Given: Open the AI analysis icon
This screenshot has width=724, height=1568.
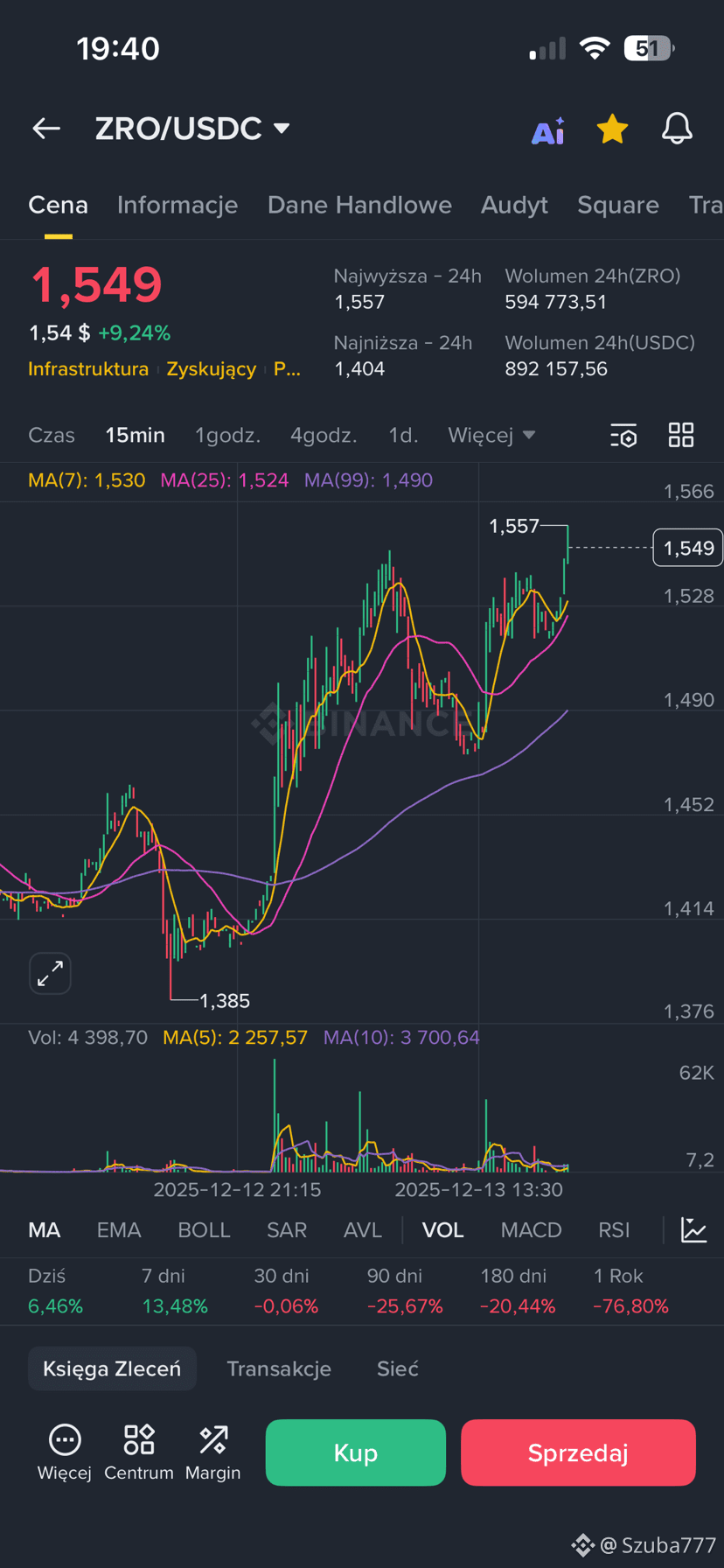Looking at the screenshot, I should tap(548, 130).
